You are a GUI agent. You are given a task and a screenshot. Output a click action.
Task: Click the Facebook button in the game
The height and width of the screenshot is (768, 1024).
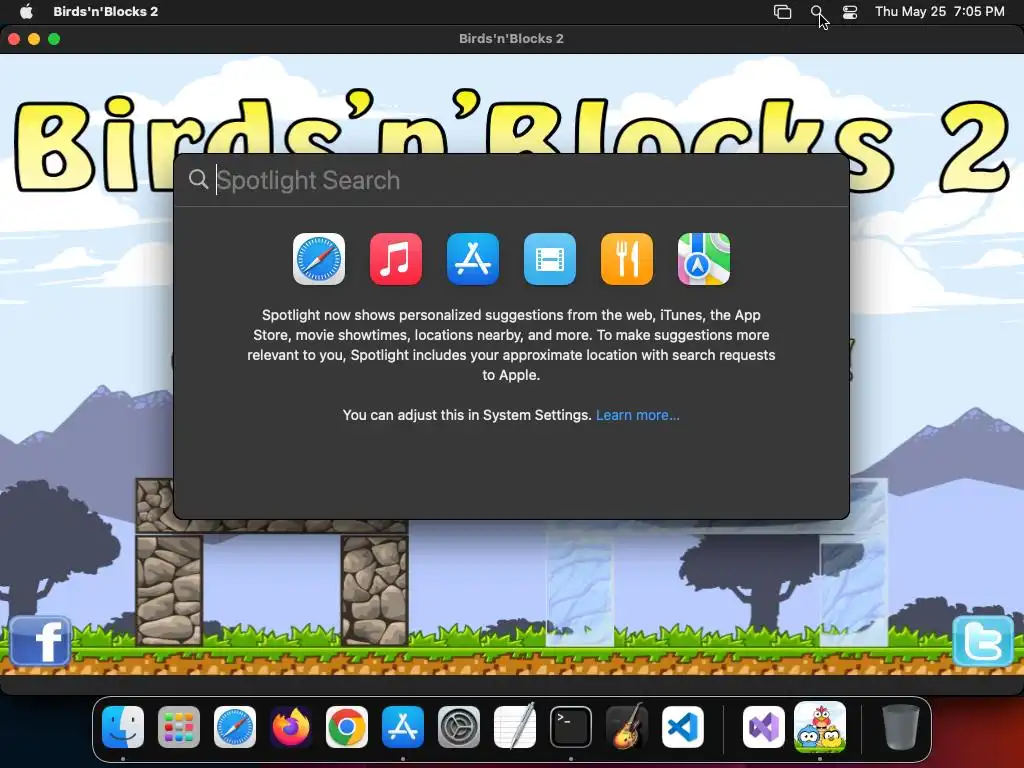click(x=40, y=641)
